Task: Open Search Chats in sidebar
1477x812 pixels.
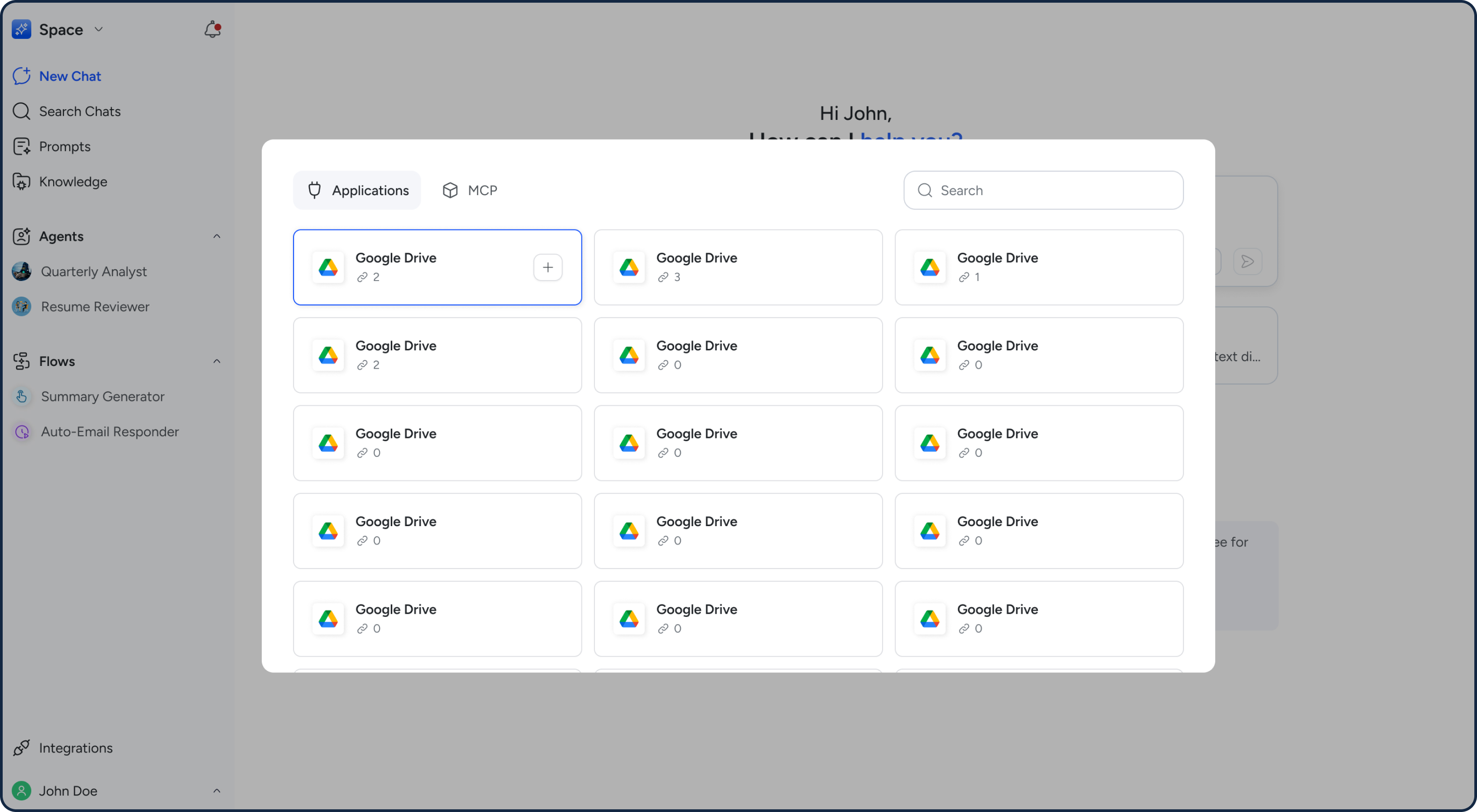Action: pyautogui.click(x=67, y=111)
